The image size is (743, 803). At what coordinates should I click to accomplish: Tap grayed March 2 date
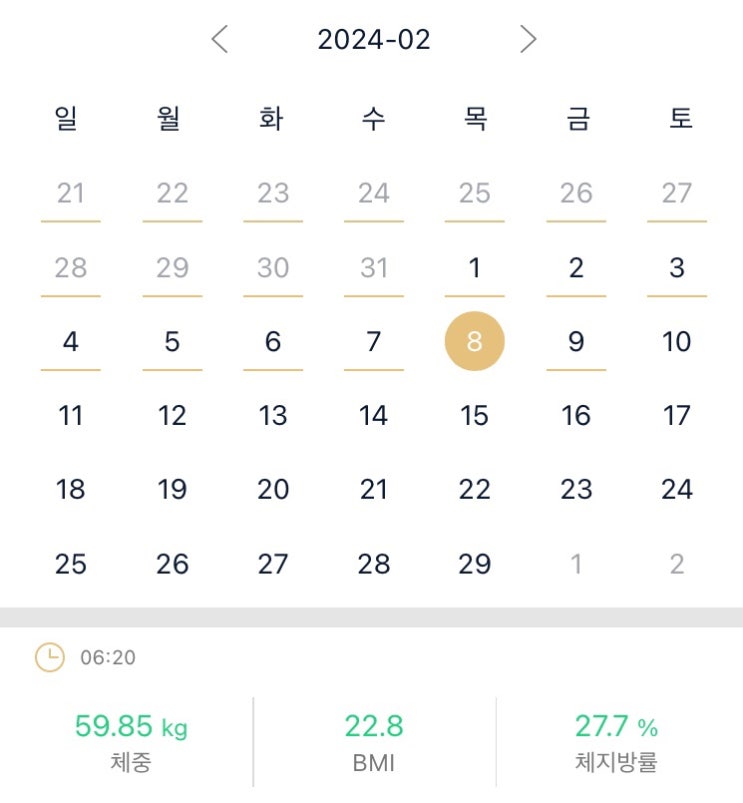(x=677, y=564)
